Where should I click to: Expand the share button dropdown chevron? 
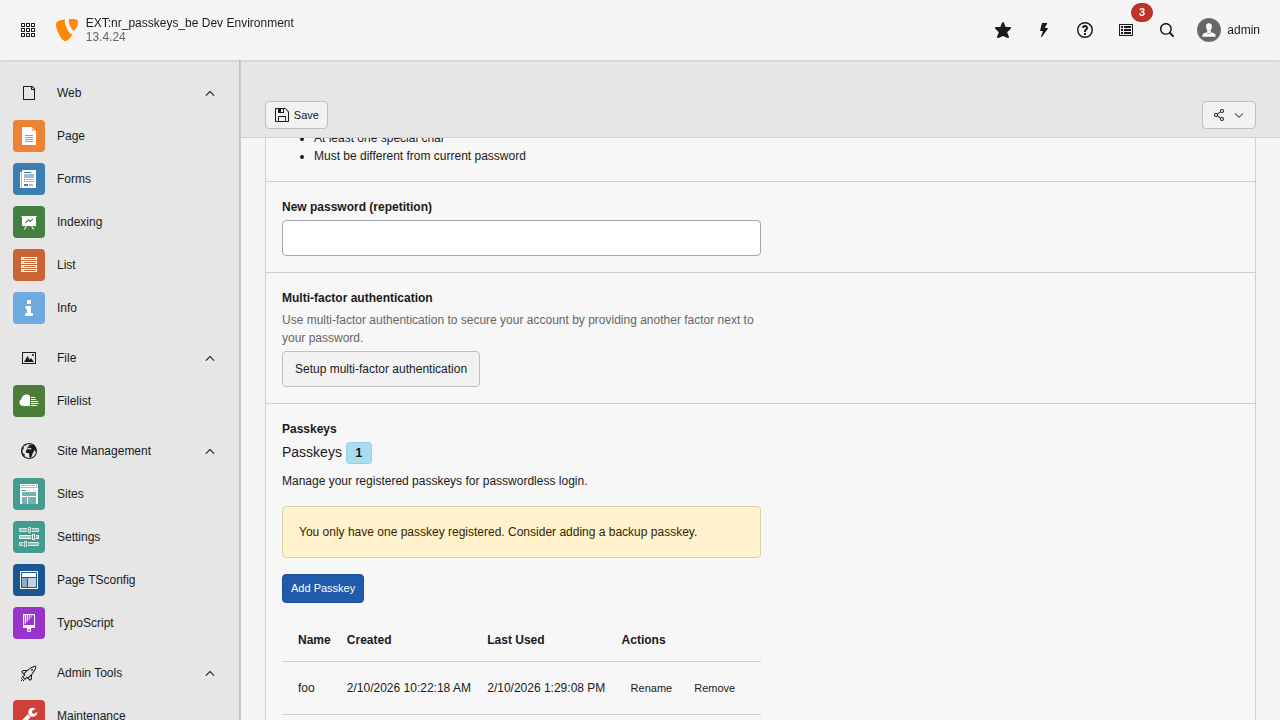tap(1241, 114)
